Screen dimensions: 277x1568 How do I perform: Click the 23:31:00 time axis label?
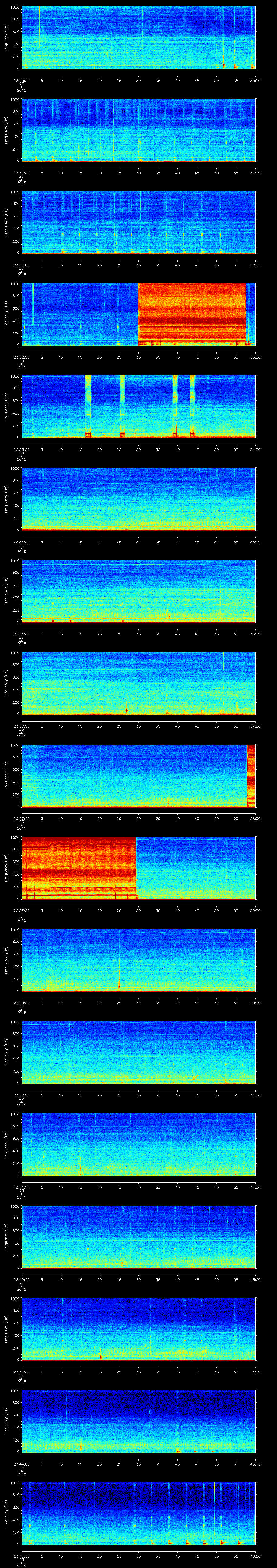(x=21, y=265)
